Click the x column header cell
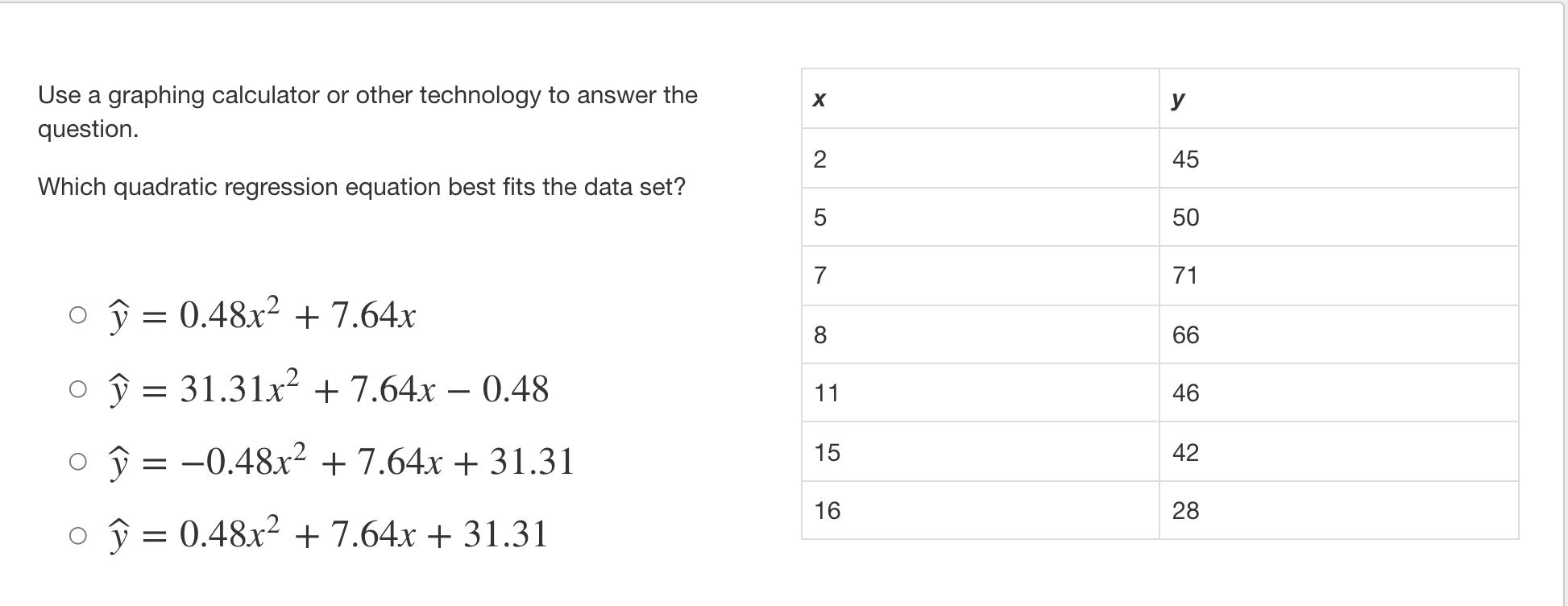This screenshot has width=1568, height=606. [981, 98]
